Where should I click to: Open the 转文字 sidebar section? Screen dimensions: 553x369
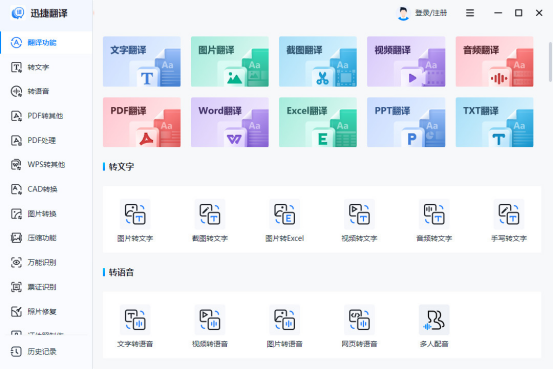tap(46, 67)
